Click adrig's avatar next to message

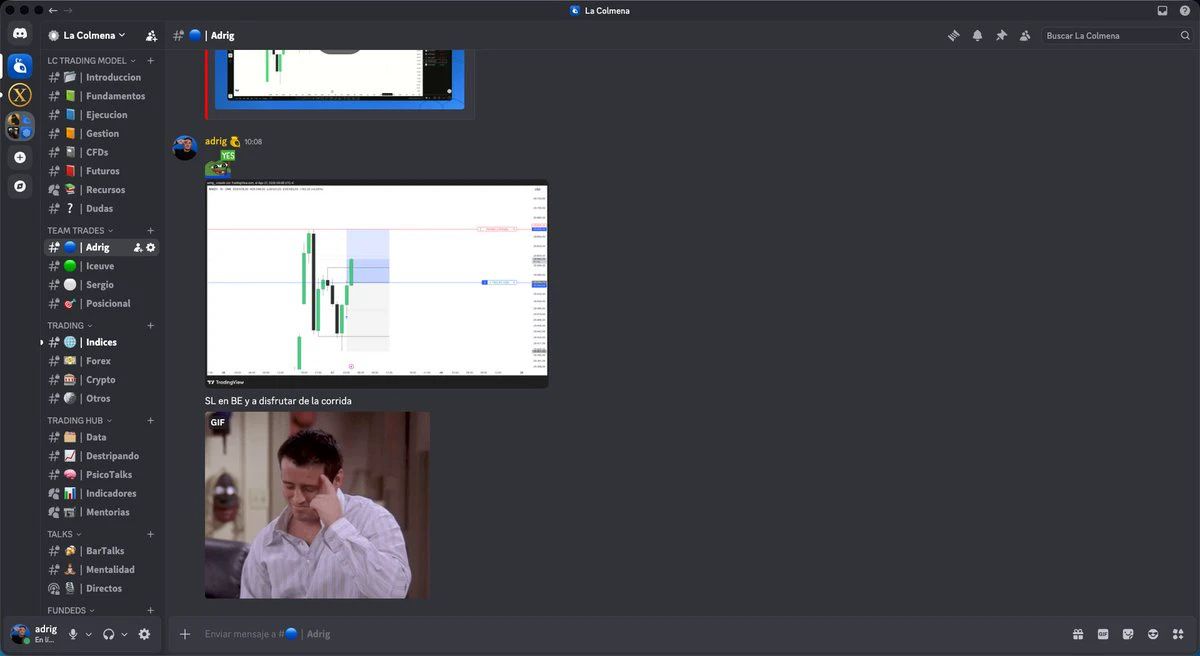[185, 148]
